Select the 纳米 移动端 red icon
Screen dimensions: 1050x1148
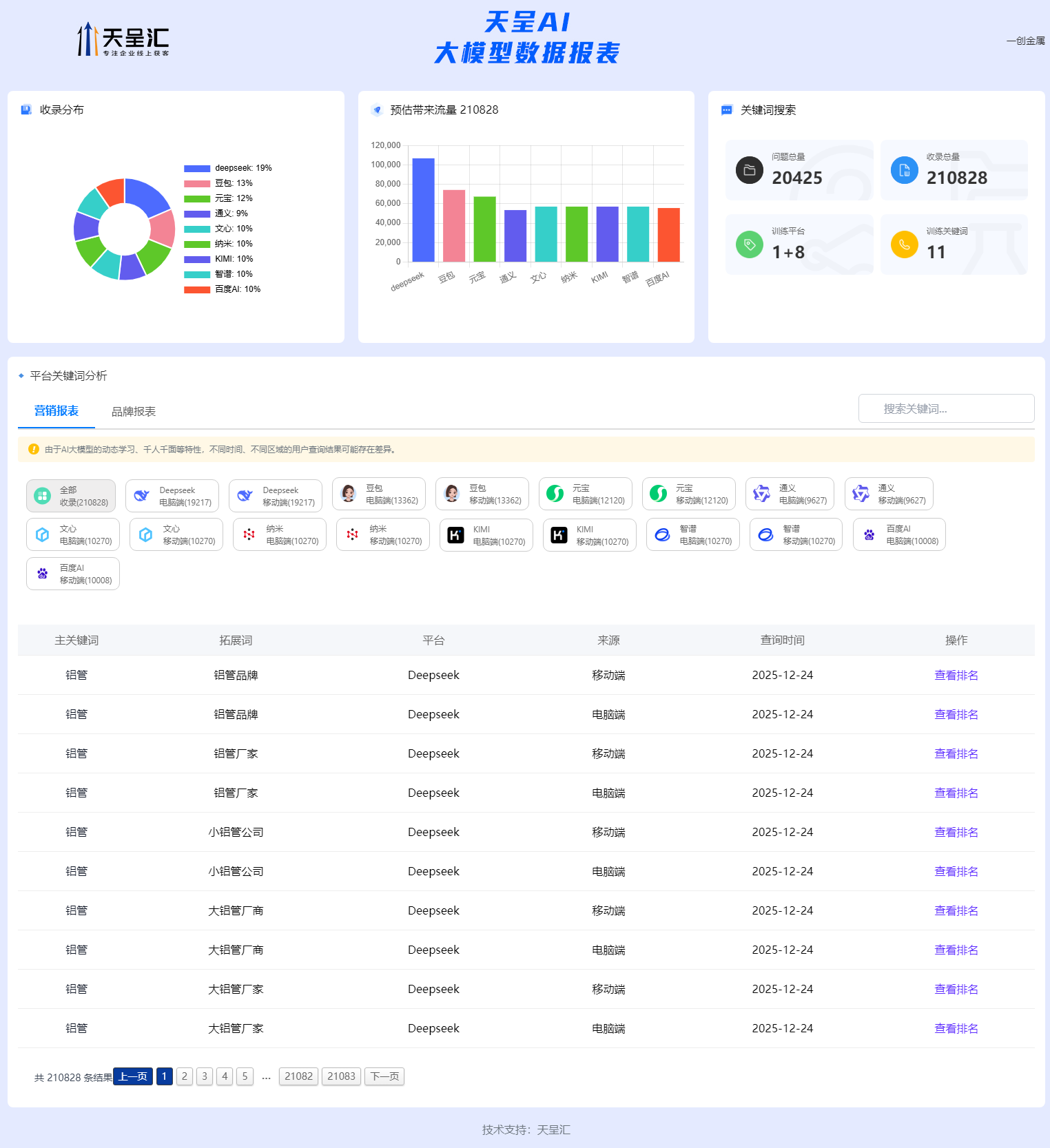353,535
